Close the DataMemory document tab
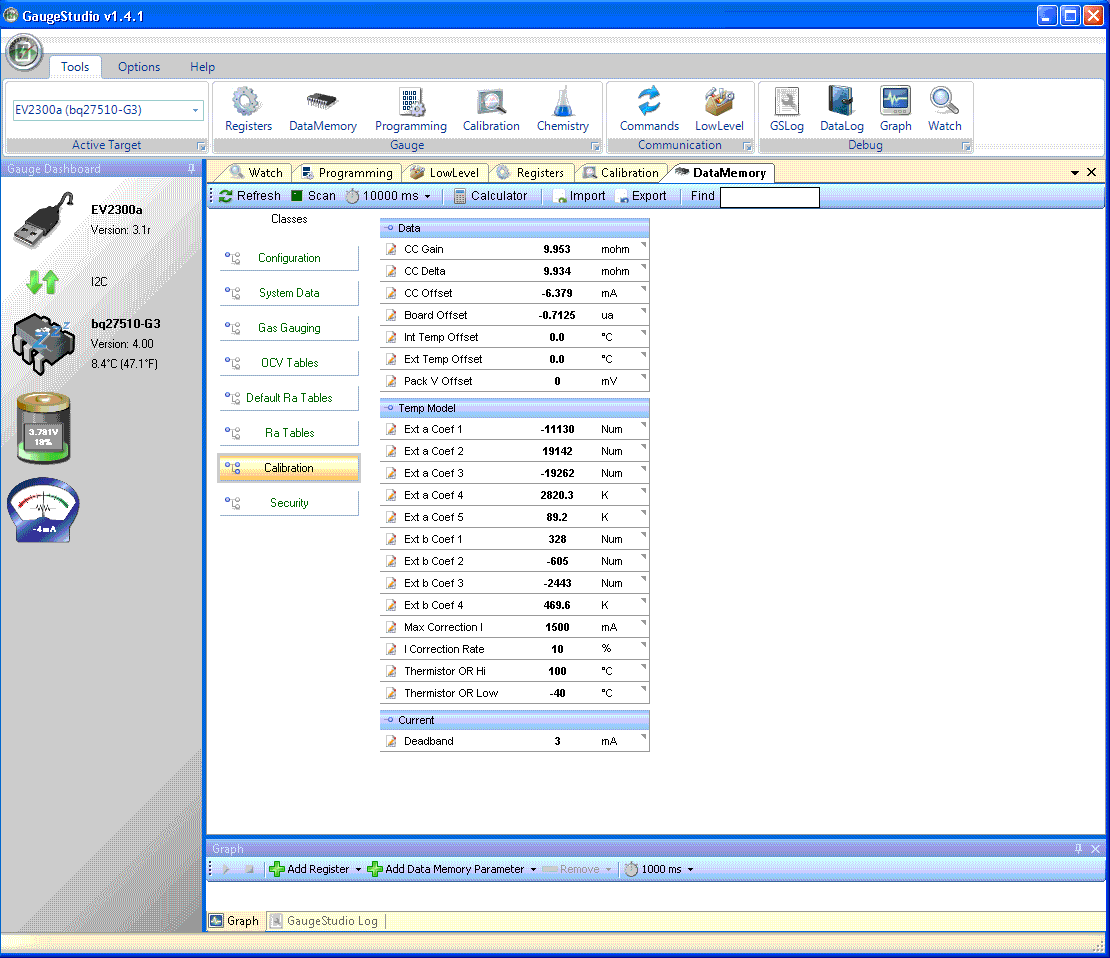 (x=1092, y=172)
